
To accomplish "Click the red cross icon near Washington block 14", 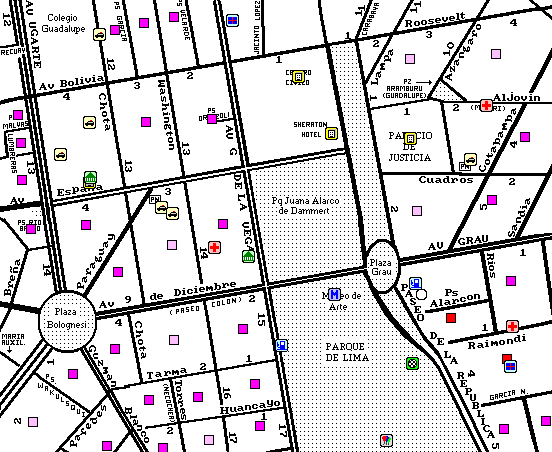I will click(214, 247).
